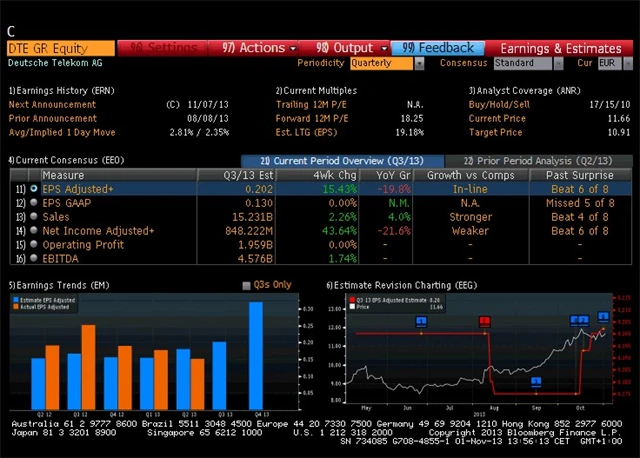Click the red Q3 13 EPS estimate legend swatch
The width and height of the screenshot is (640, 458).
353,299
